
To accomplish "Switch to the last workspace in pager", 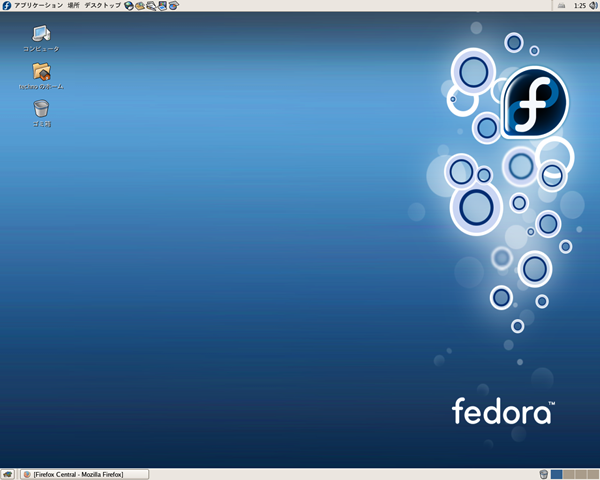I will [x=592, y=474].
